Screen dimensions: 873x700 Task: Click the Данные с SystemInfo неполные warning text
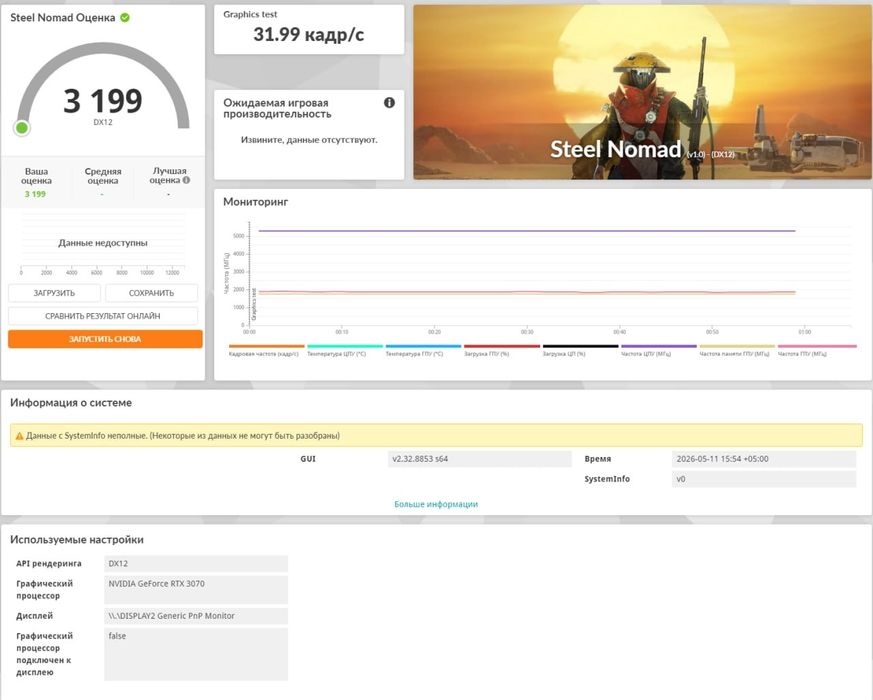[x=183, y=436]
